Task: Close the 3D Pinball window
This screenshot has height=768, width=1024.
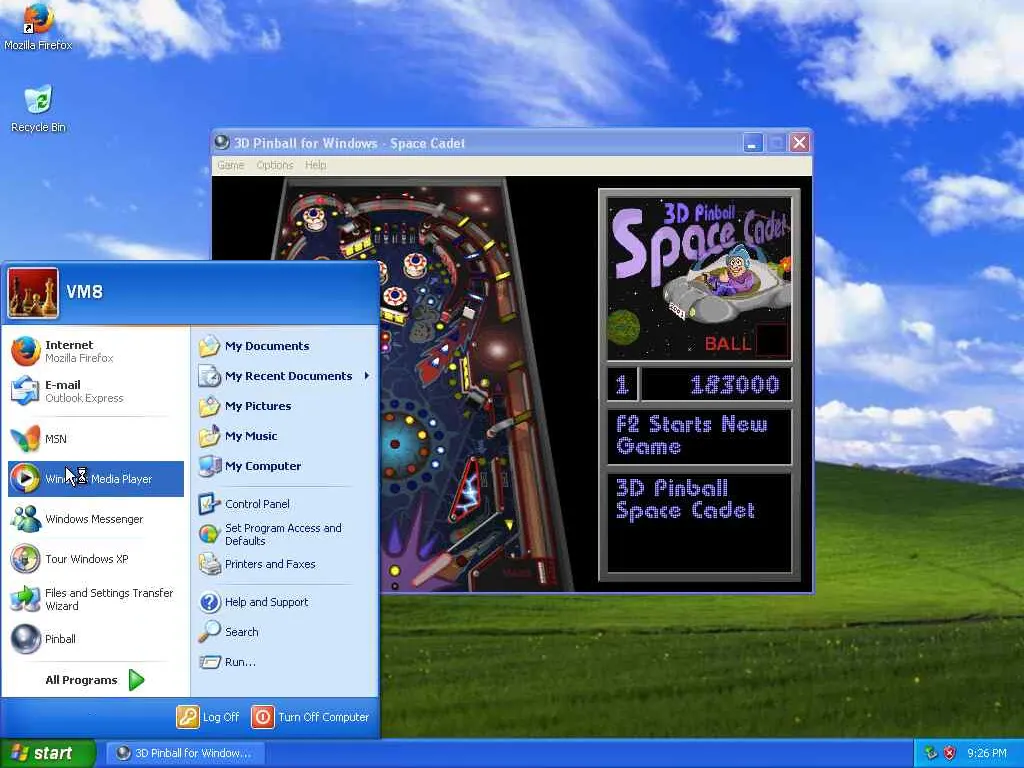Action: [799, 143]
